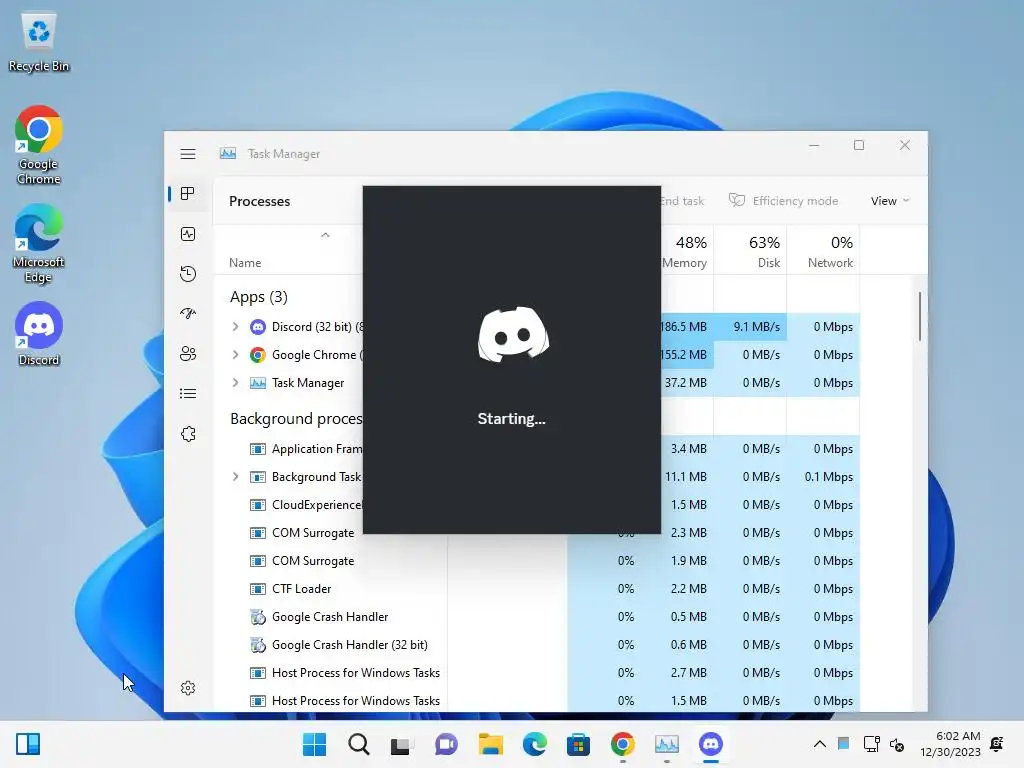Image resolution: width=1024 pixels, height=768 pixels.
Task: Open taskbar Search icon
Action: point(359,744)
